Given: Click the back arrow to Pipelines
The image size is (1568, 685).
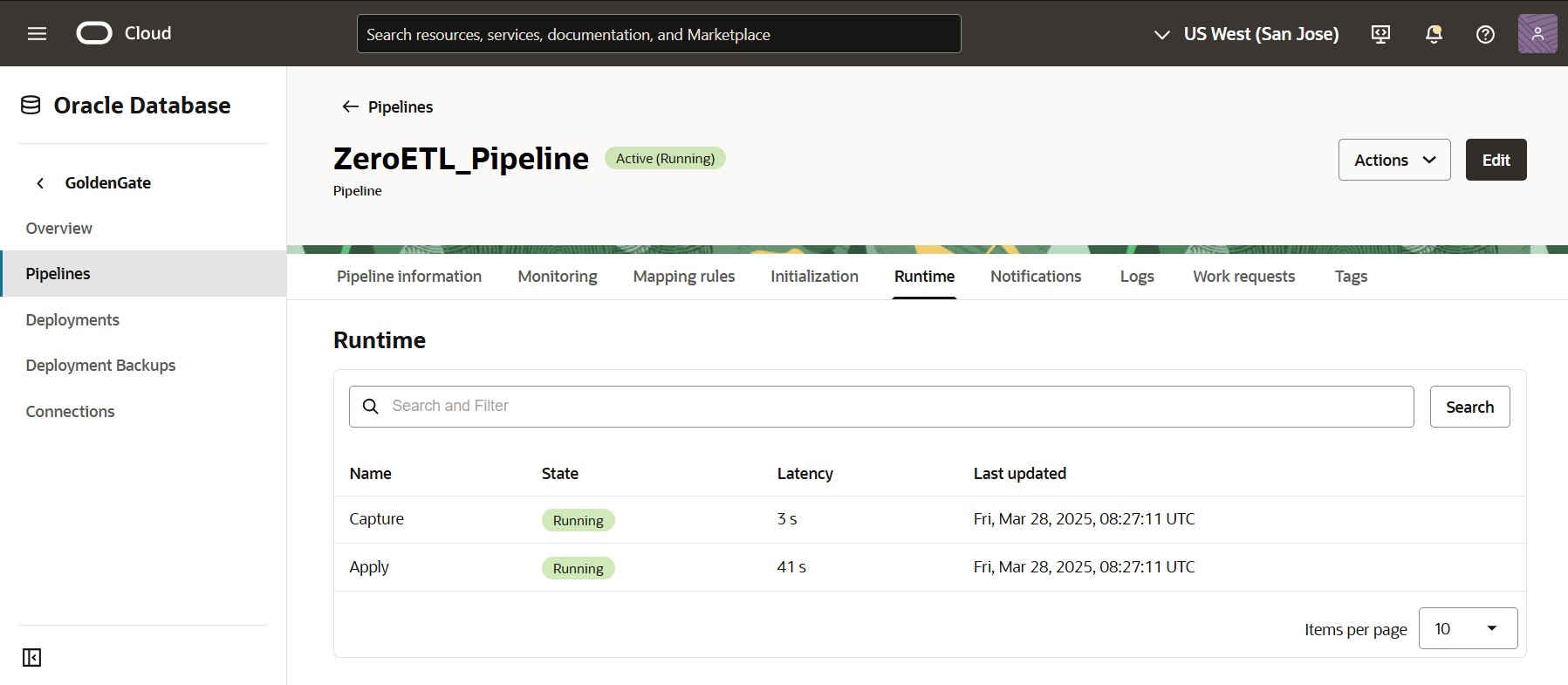Looking at the screenshot, I should (x=350, y=106).
